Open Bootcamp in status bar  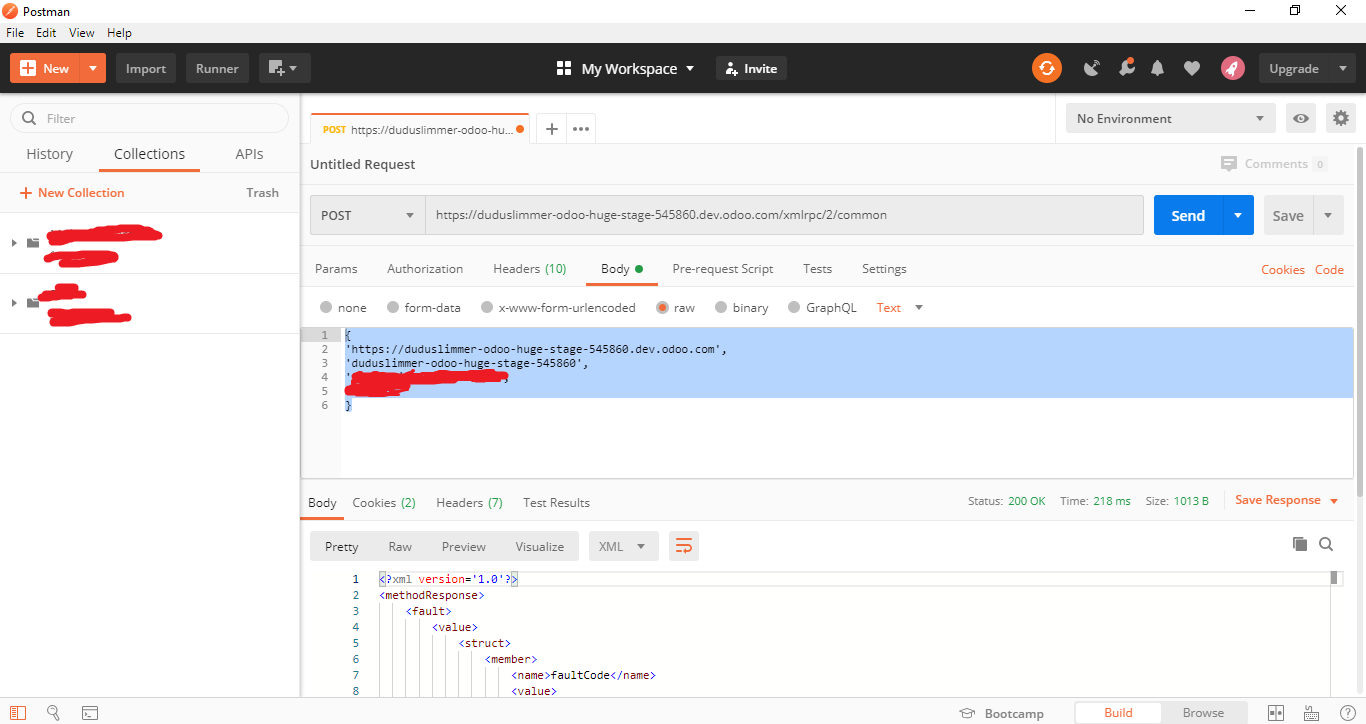click(x=1002, y=713)
